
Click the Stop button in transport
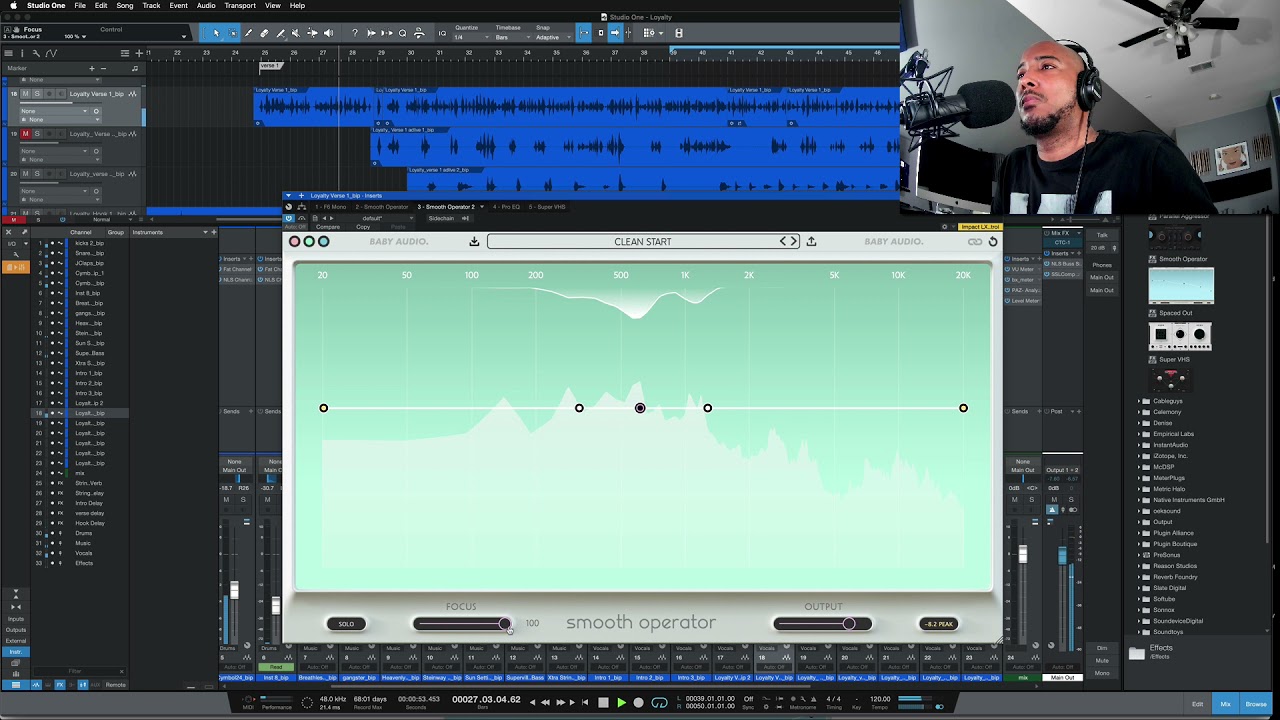coord(603,703)
